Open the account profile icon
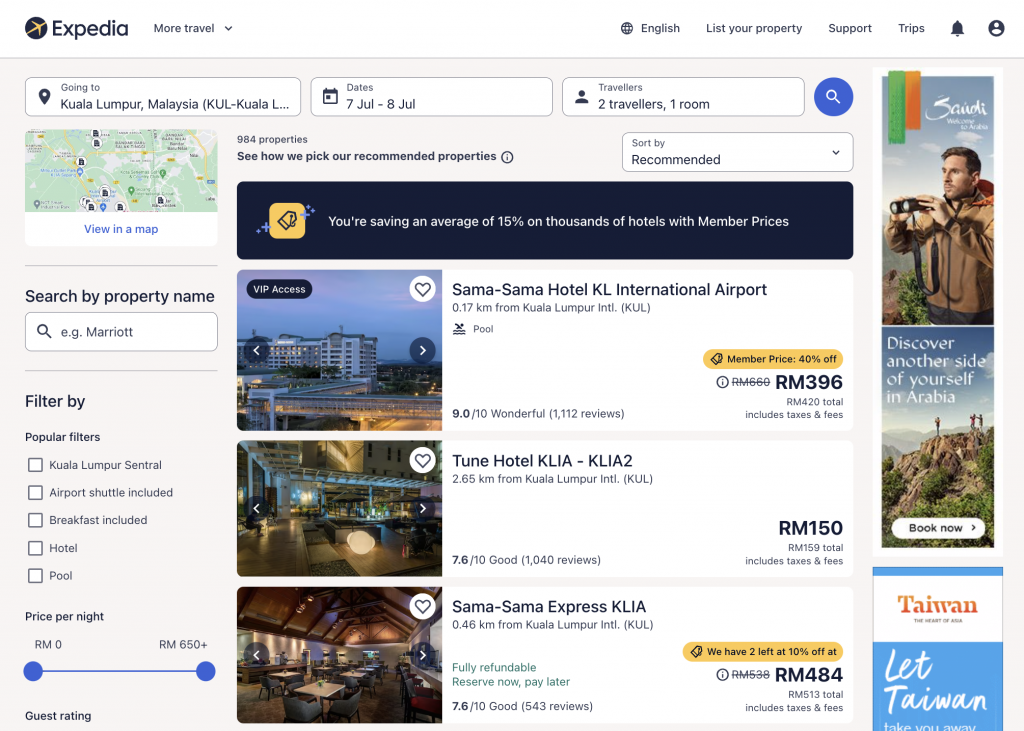Viewport: 1024px width, 731px height. [996, 28]
